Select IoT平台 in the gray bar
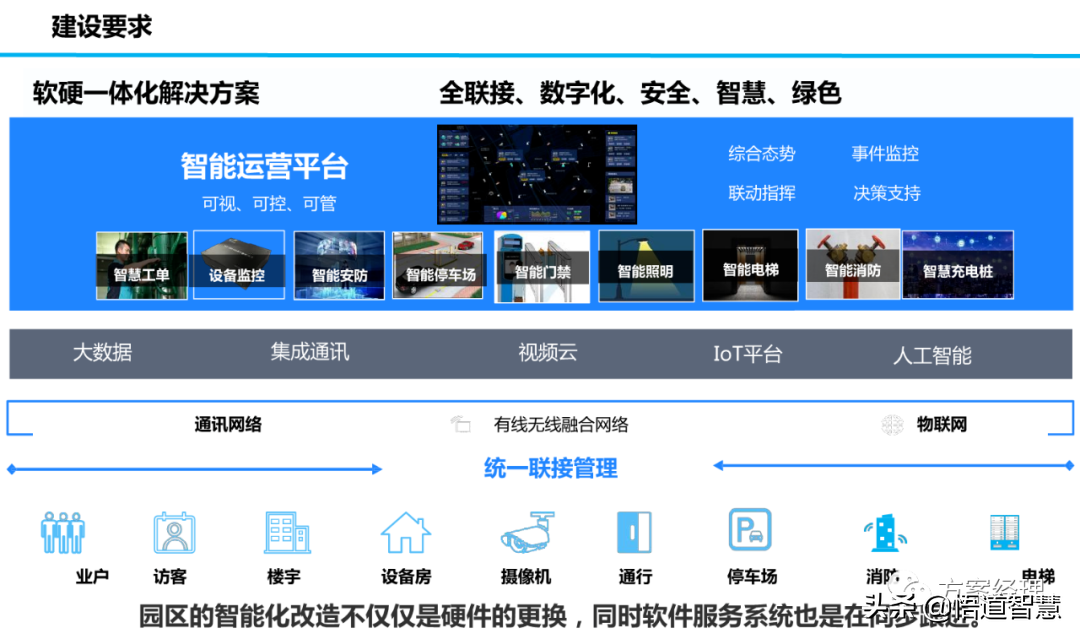The height and width of the screenshot is (639, 1080). (x=747, y=354)
